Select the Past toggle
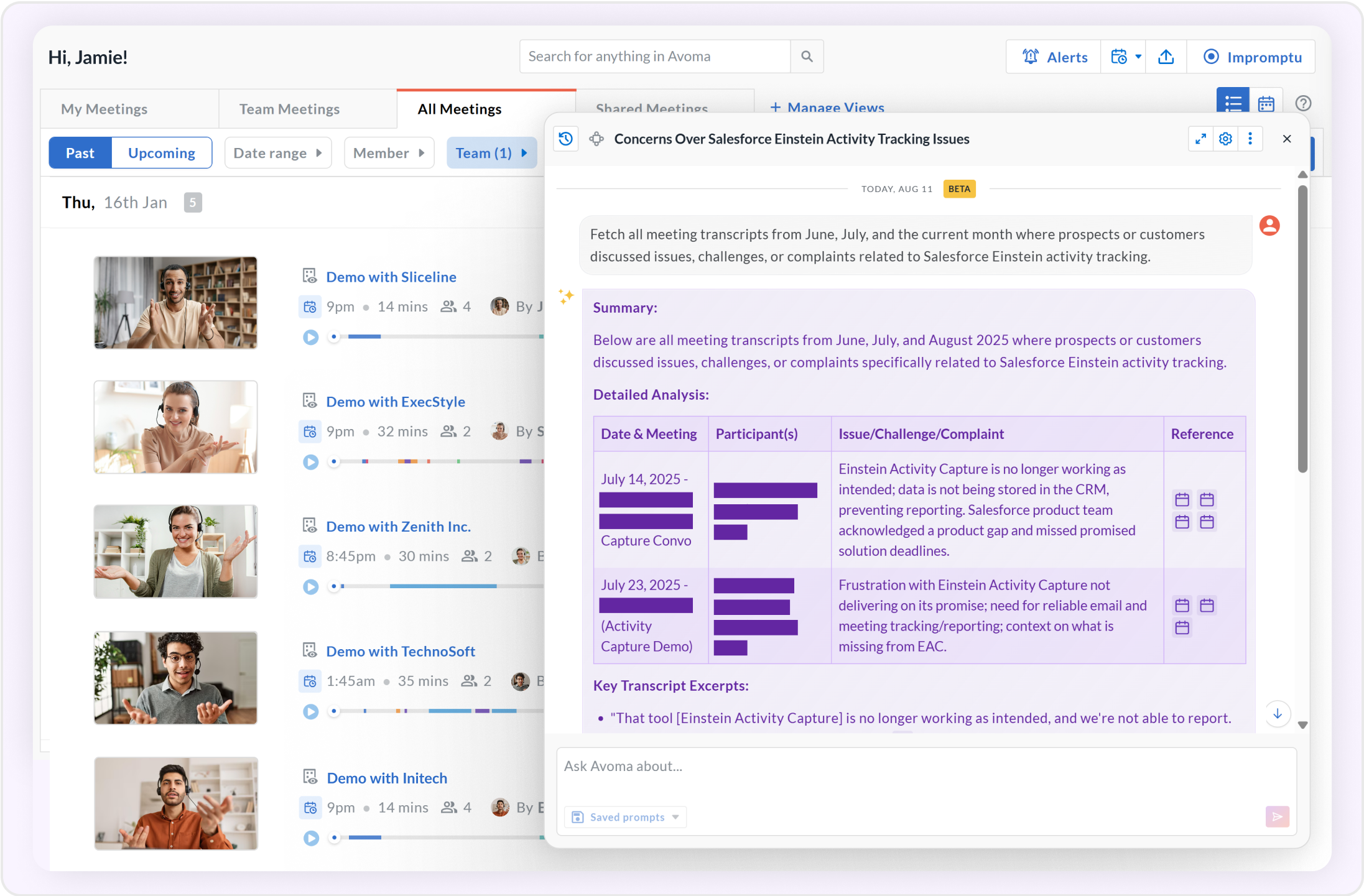This screenshot has width=1364, height=896. point(80,153)
